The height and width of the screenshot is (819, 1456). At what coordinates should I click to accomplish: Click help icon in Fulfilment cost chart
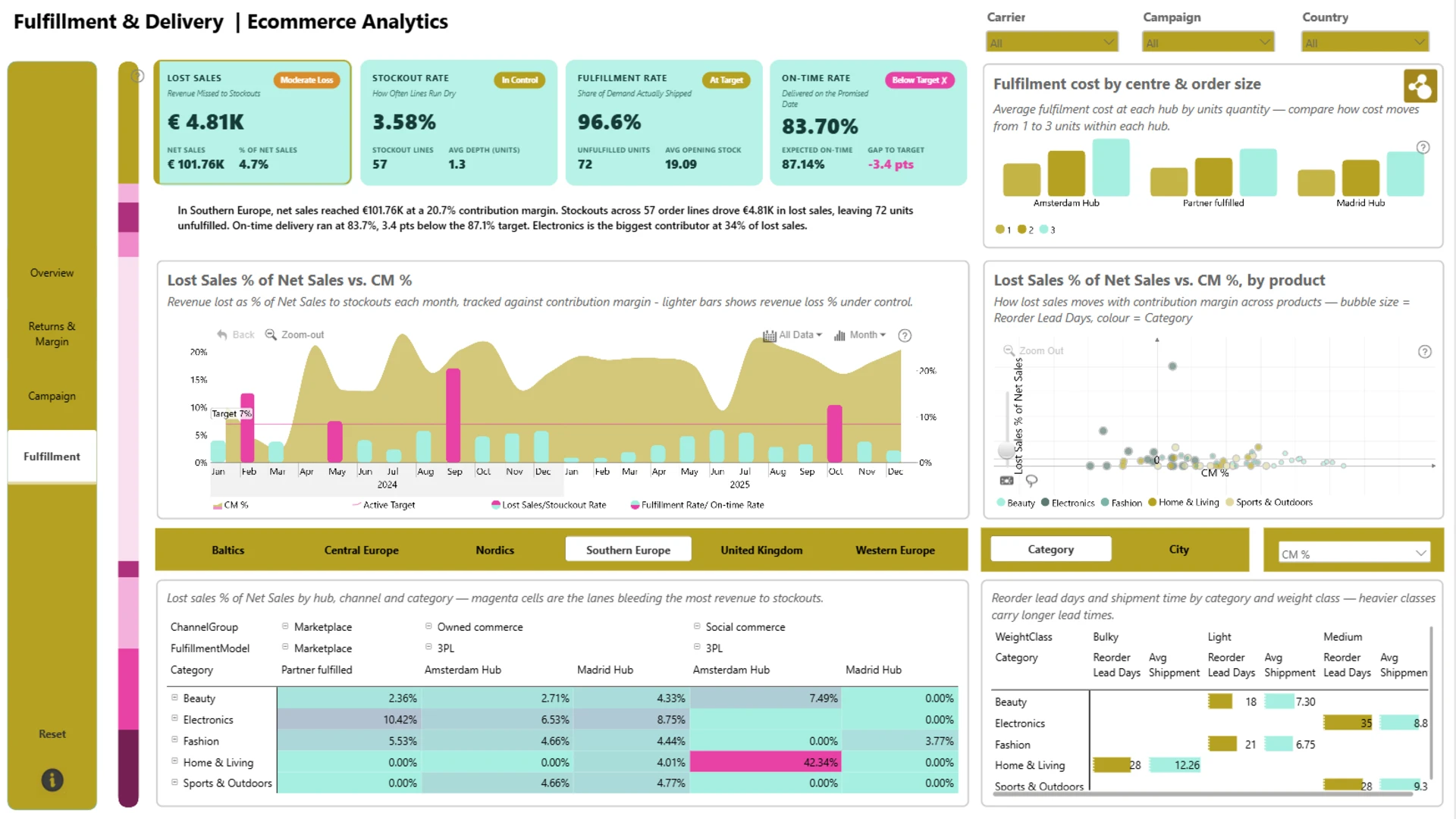1423,147
